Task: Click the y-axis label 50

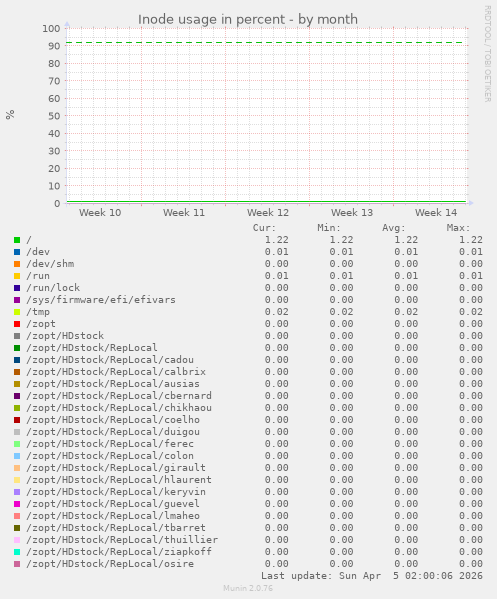Action: pyautogui.click(x=54, y=116)
